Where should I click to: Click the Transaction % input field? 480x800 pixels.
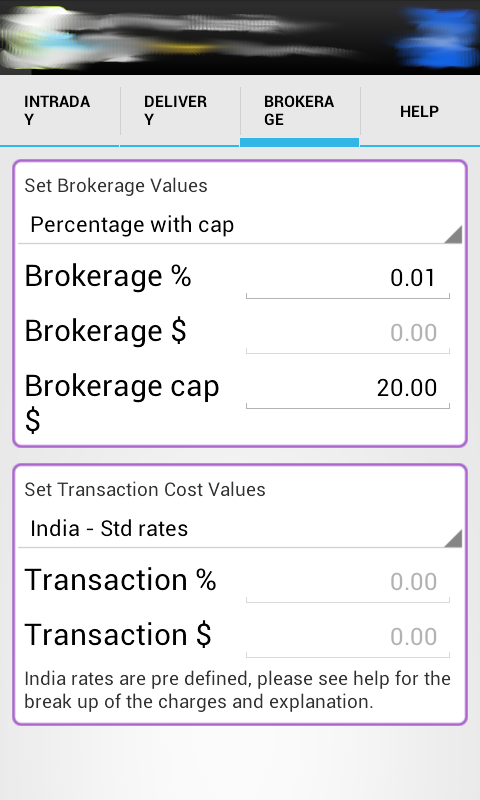coord(347,582)
